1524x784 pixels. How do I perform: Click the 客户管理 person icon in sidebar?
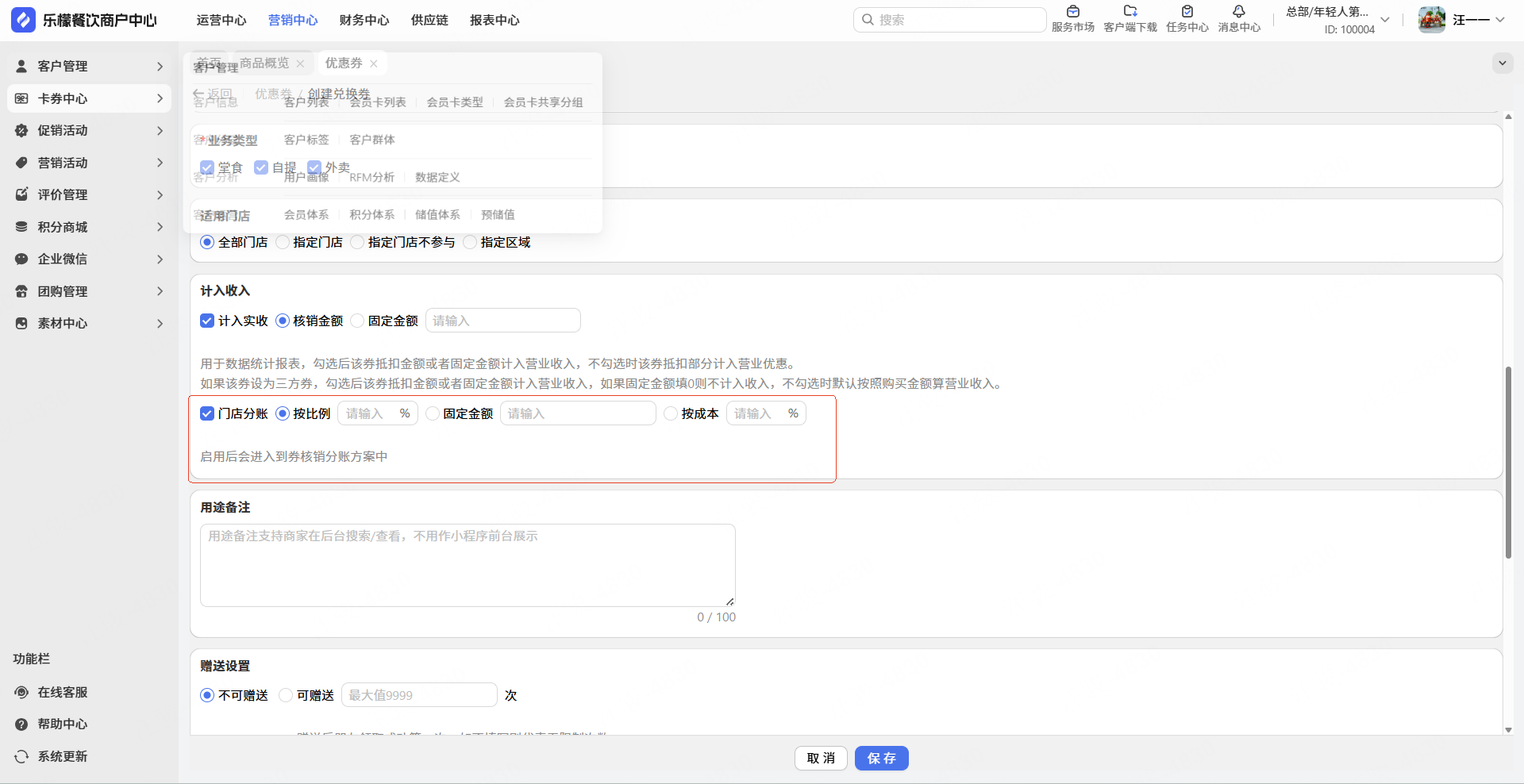tap(21, 67)
